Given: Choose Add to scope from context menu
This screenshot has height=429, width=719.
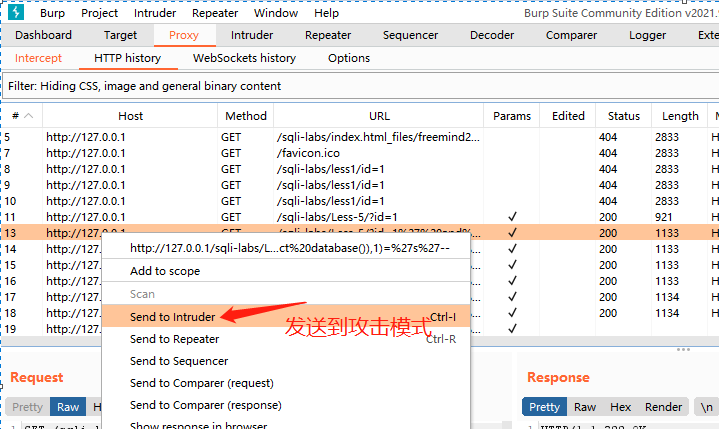Looking at the screenshot, I should pyautogui.click(x=286, y=271).
